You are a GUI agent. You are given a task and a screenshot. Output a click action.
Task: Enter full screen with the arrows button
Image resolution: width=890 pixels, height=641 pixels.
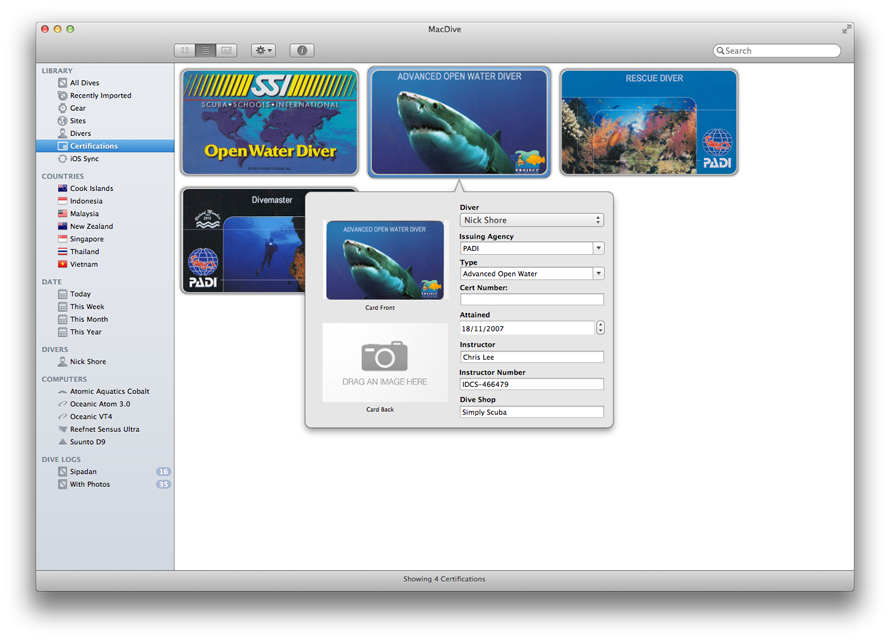tap(847, 28)
